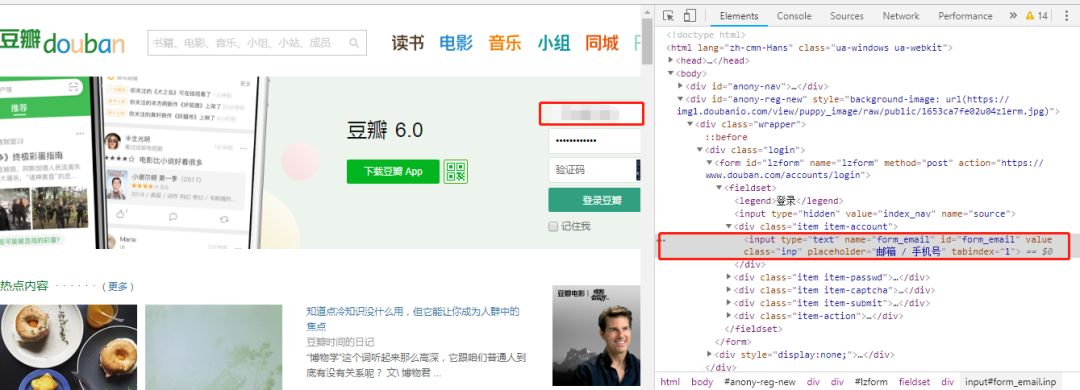Open the 同城 navigation link
1080x390 pixels.
[602, 43]
